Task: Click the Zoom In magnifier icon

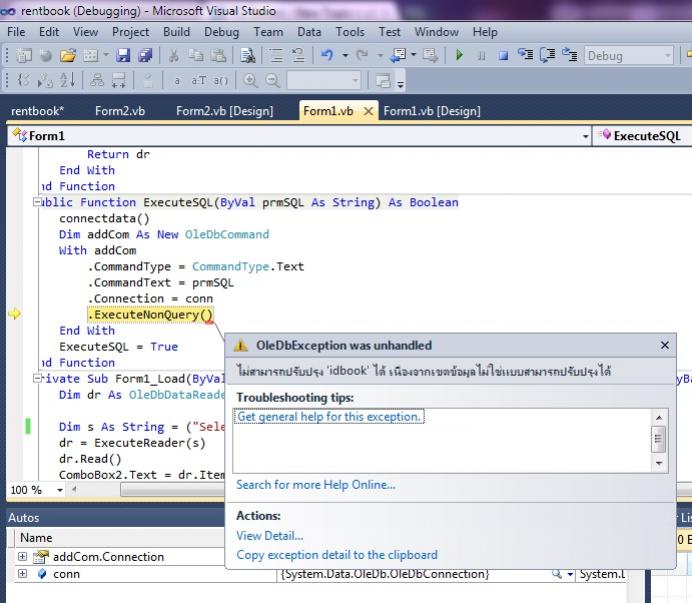Action: [x=249, y=80]
